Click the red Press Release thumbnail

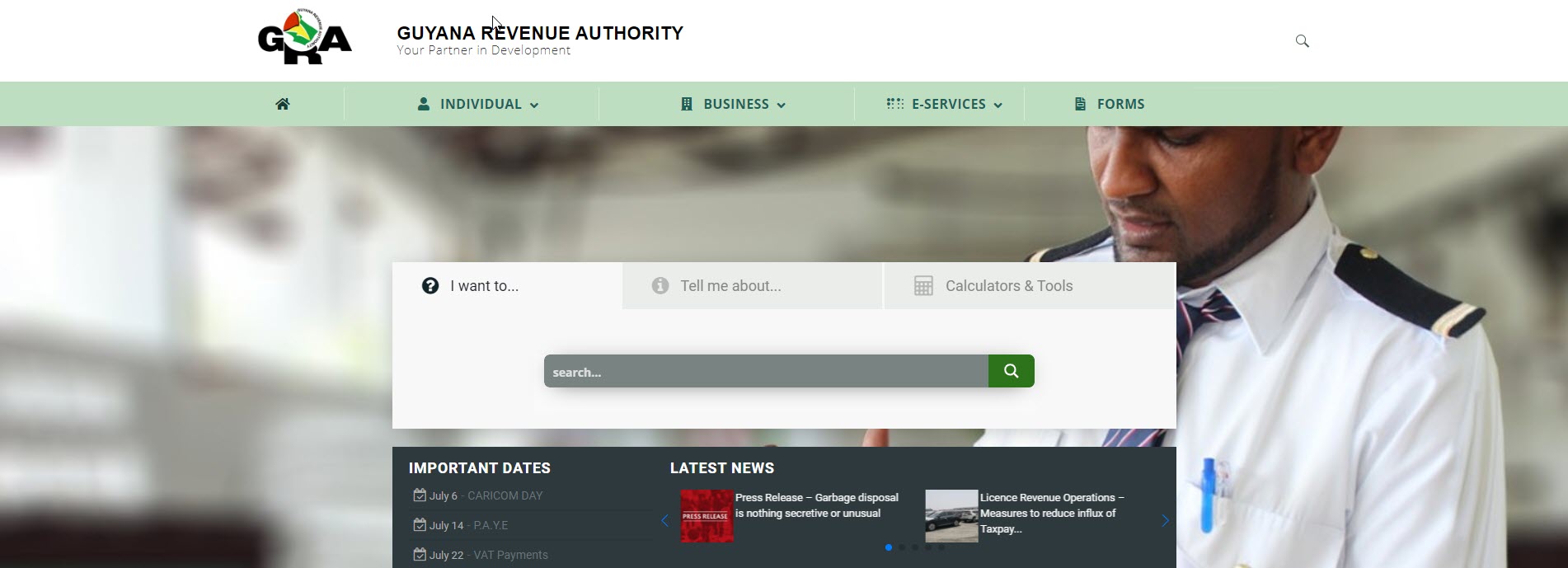click(x=707, y=516)
